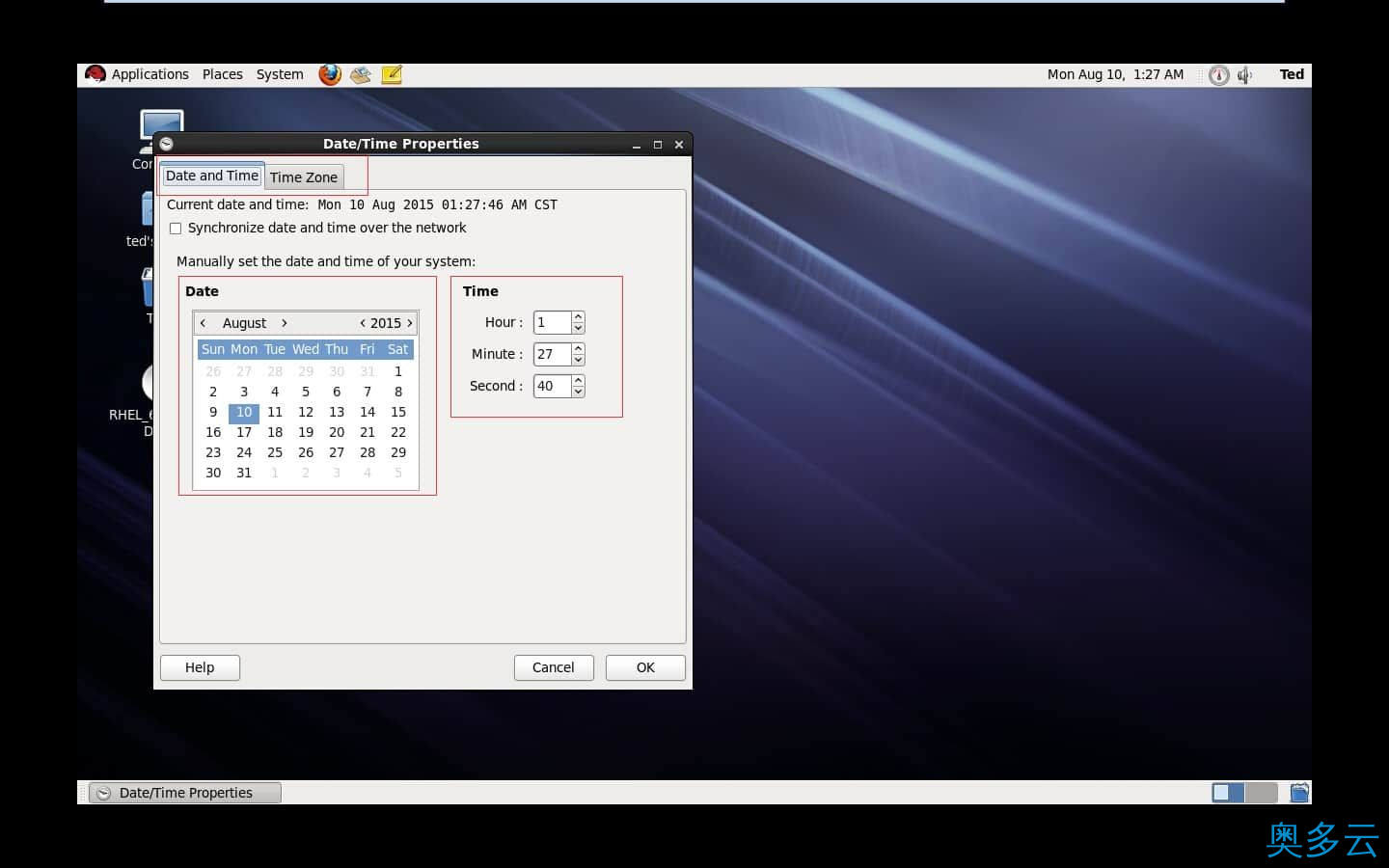This screenshot has height=868, width=1389.
Task: Open the Applications menu
Action: 150,74
